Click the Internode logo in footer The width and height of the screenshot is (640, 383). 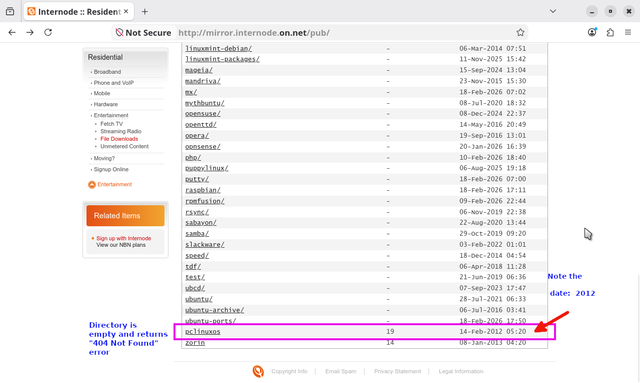(x=258, y=371)
